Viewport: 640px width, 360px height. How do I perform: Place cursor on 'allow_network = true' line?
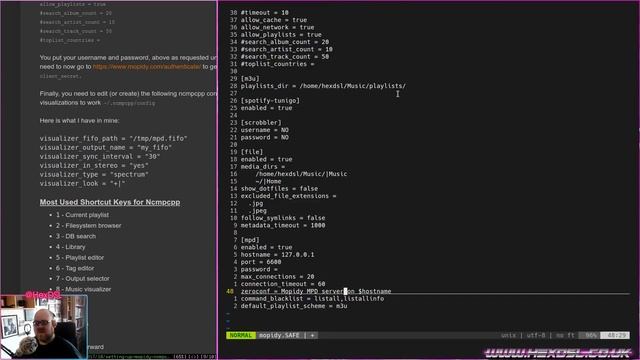(278, 27)
